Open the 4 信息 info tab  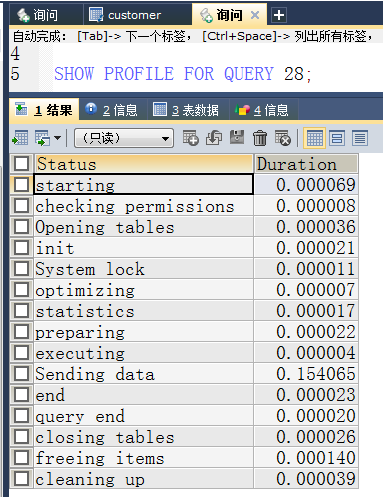(263, 110)
